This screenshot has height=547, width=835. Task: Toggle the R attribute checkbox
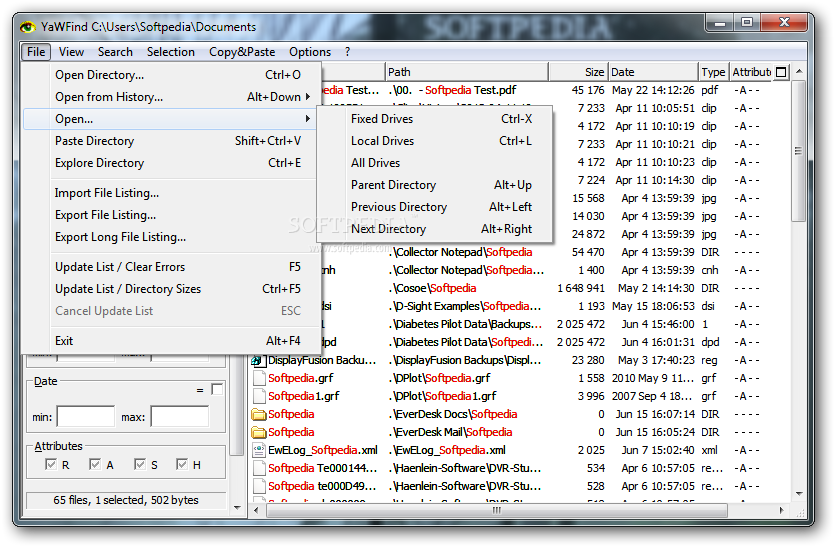51,464
